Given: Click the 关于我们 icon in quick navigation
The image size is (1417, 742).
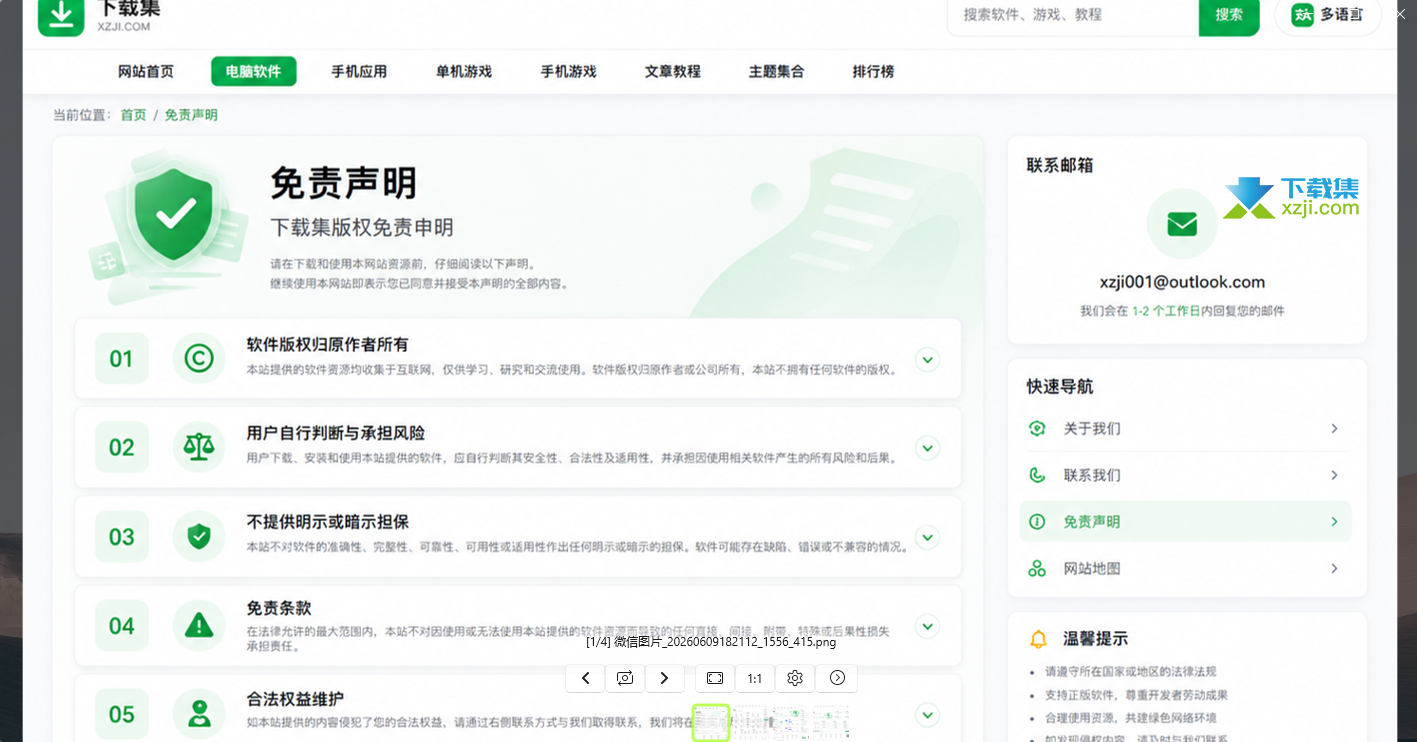Looking at the screenshot, I should pos(1037,429).
